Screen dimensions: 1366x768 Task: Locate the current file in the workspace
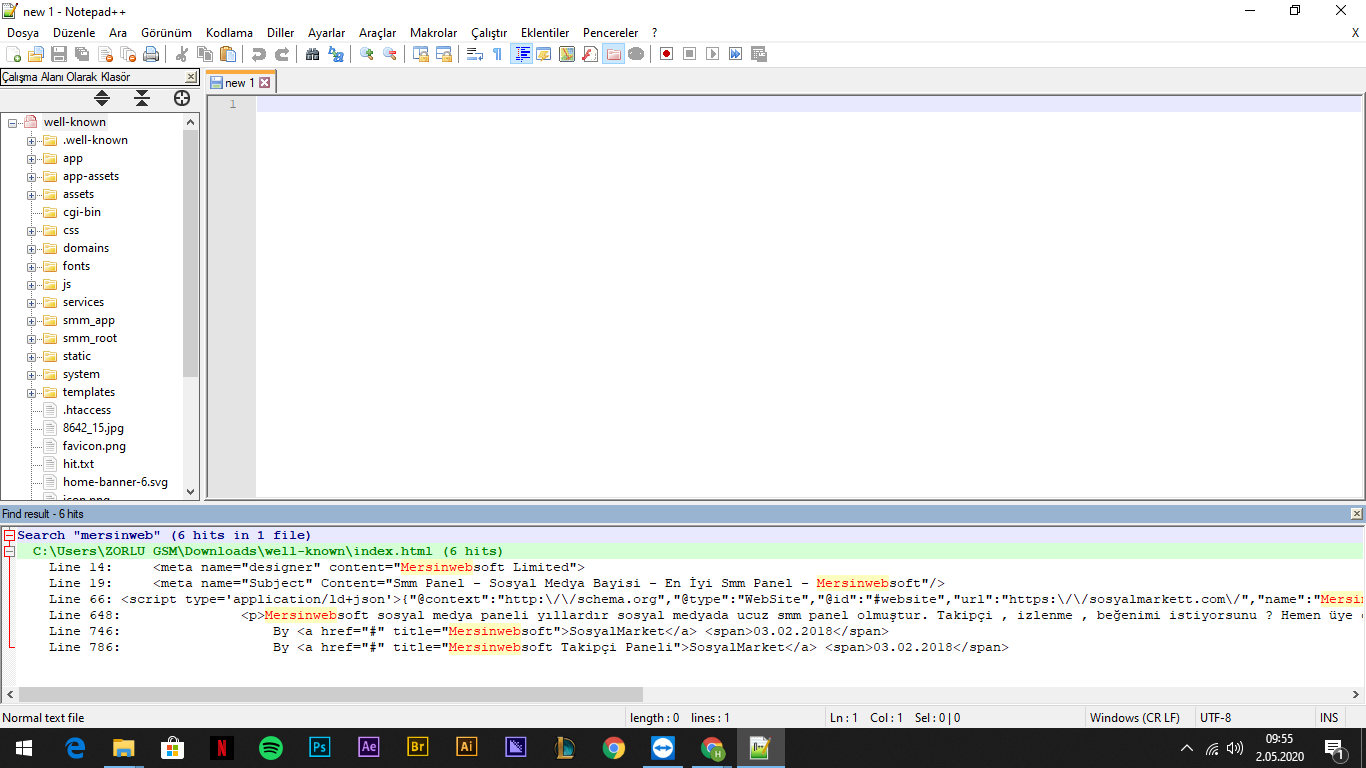click(x=182, y=98)
